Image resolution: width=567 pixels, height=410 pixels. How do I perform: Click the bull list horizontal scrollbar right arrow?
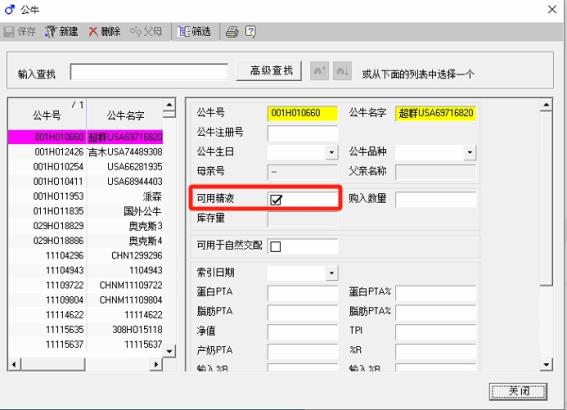click(x=156, y=364)
